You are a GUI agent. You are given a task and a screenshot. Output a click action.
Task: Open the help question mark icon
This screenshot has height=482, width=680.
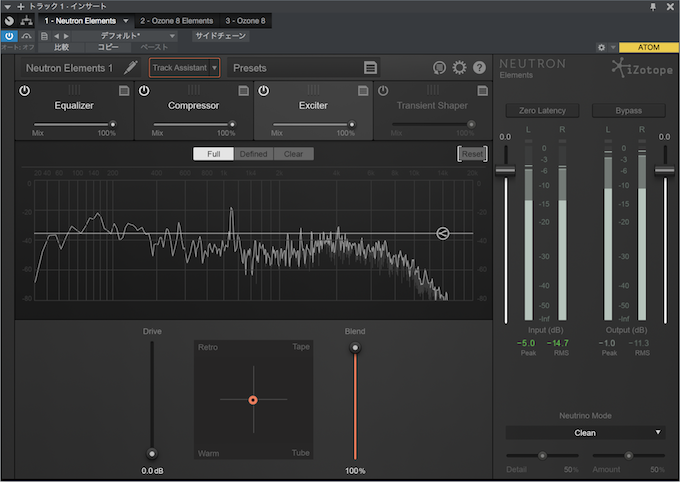coord(479,68)
